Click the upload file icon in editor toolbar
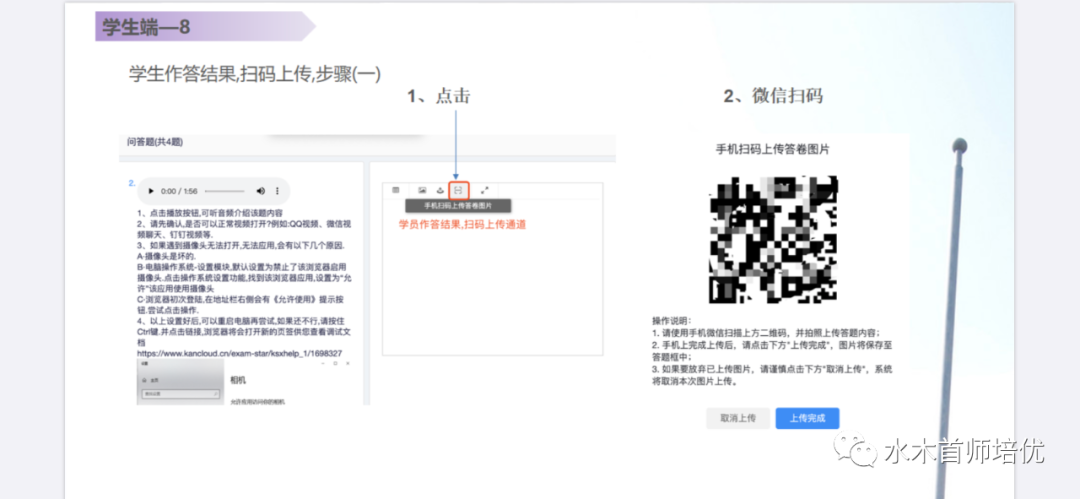The height and width of the screenshot is (499, 1080). (440, 190)
